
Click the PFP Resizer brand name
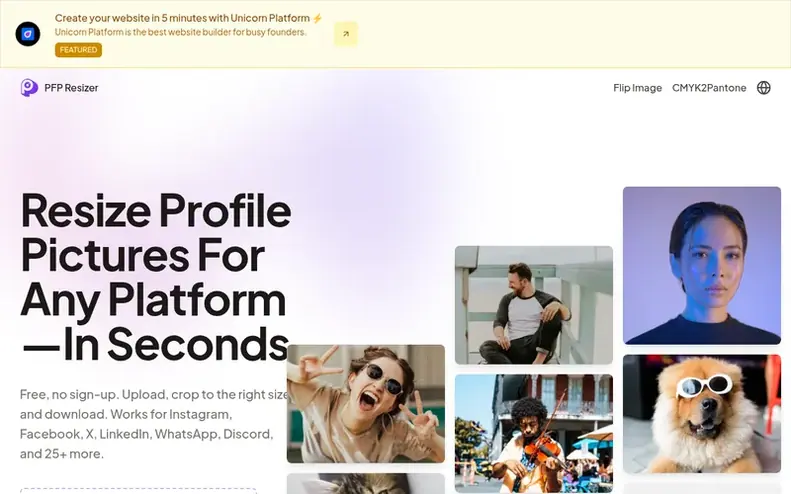(x=71, y=88)
